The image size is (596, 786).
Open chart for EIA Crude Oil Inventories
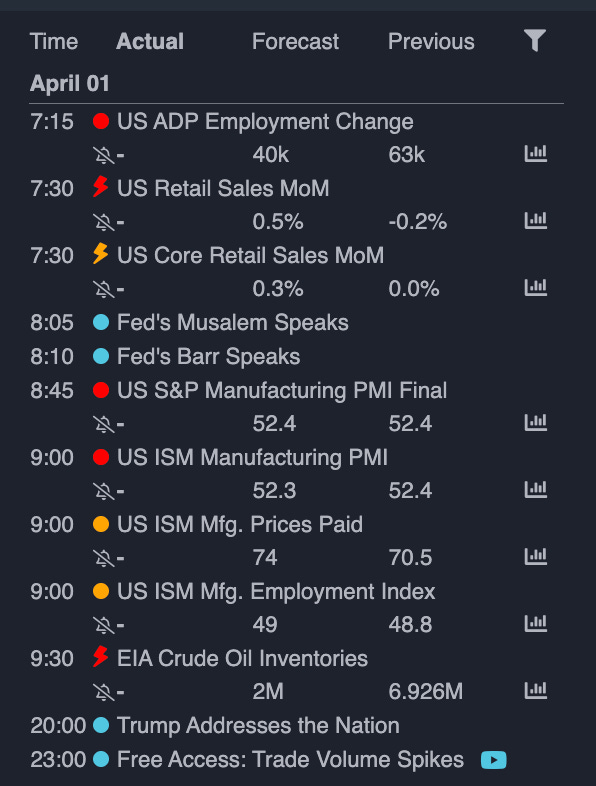535,691
